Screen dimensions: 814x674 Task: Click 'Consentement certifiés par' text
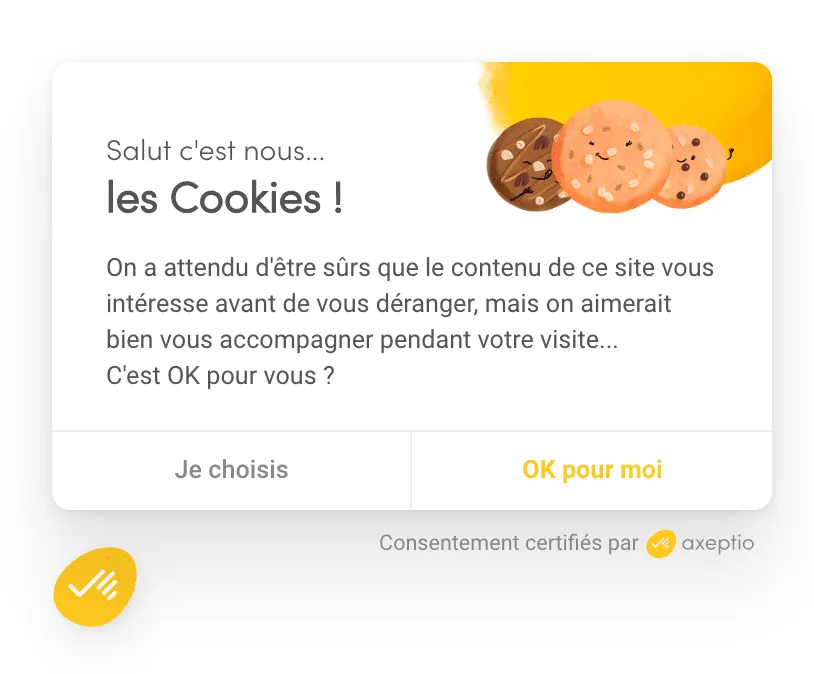pos(509,543)
